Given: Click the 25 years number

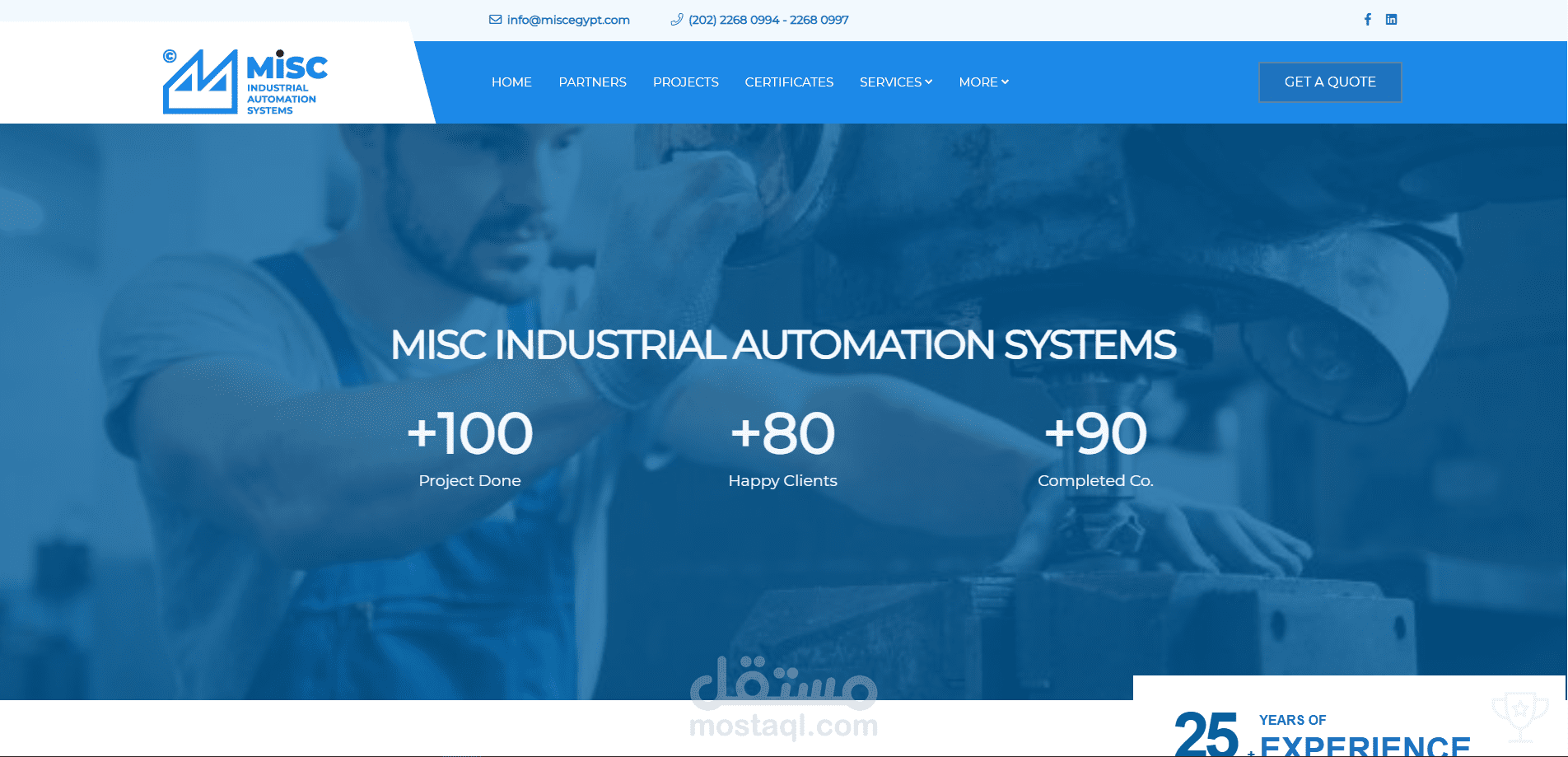Looking at the screenshot, I should click(1206, 733).
